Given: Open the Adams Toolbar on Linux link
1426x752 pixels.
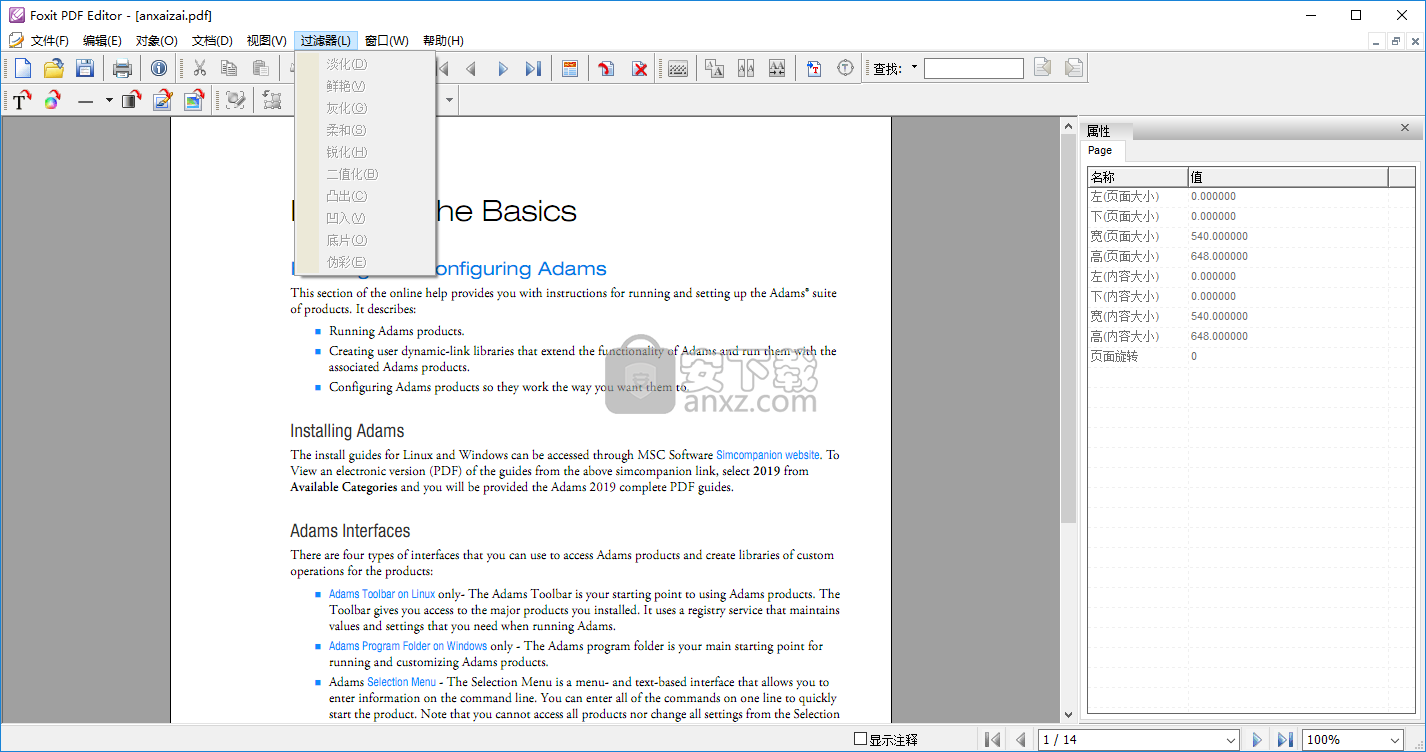Looking at the screenshot, I should (382, 594).
